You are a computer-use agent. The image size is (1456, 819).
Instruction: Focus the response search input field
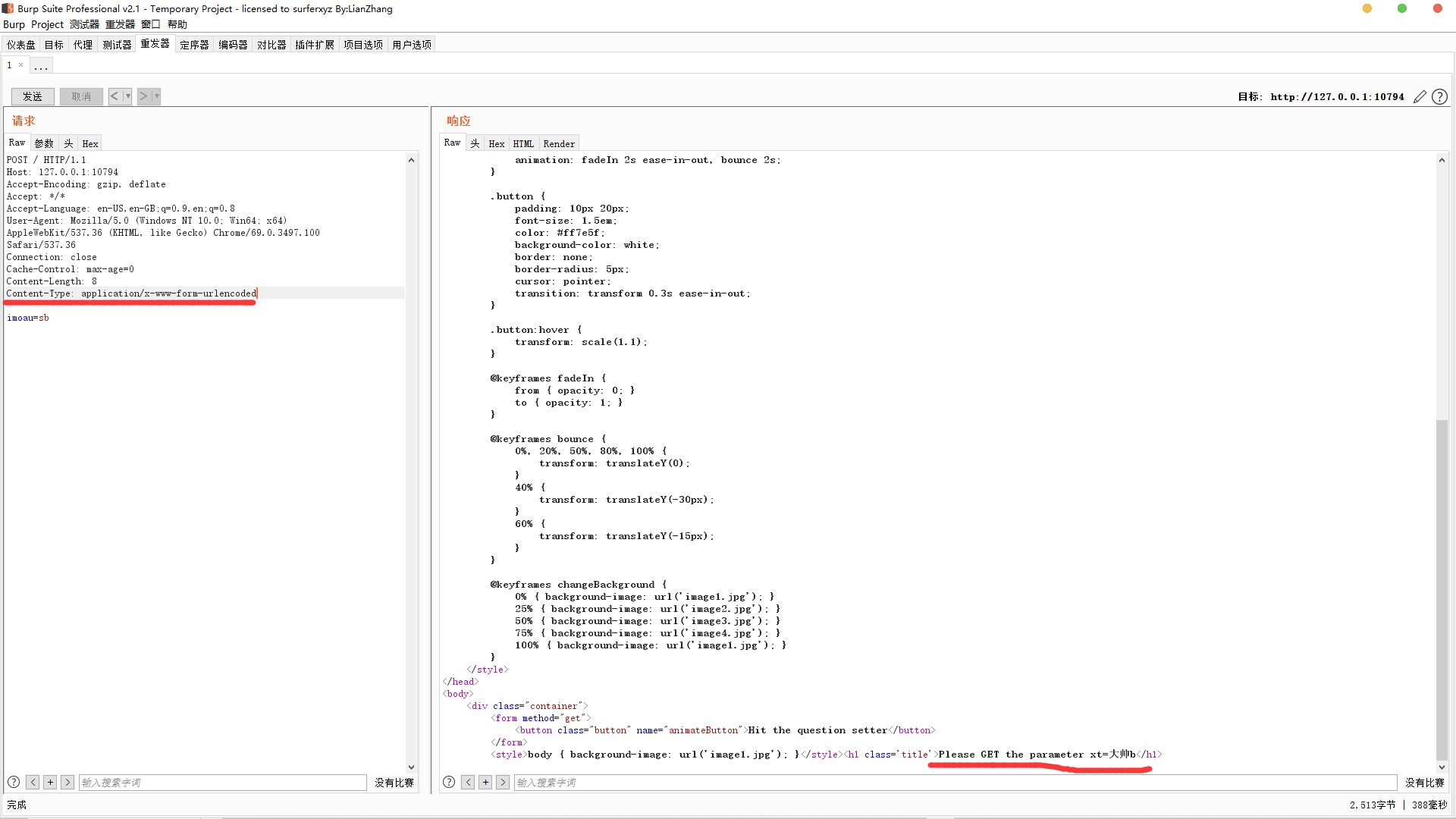(955, 782)
